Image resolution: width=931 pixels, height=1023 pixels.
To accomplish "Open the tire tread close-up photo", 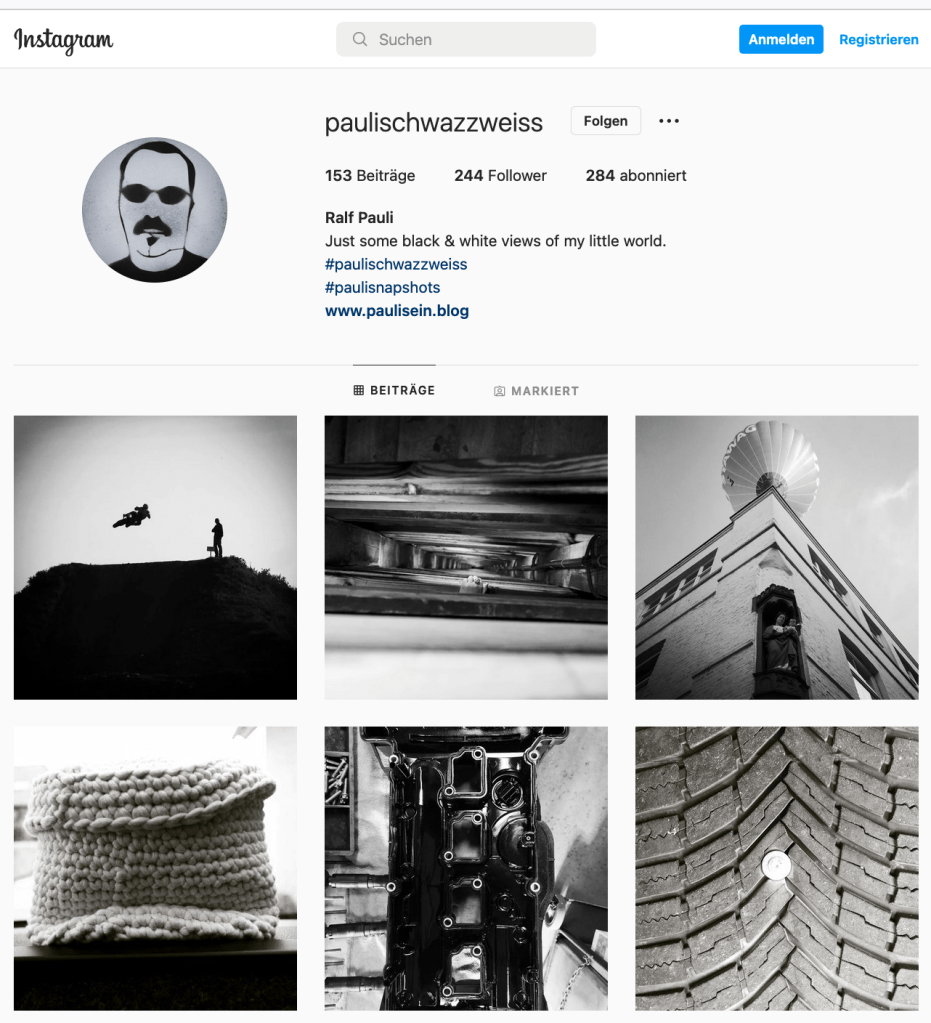I will click(776, 868).
